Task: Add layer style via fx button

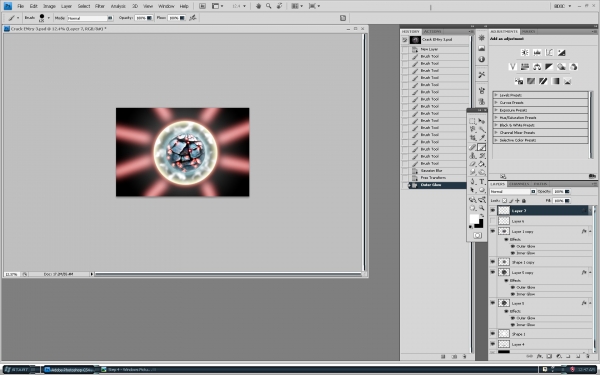Action: point(540,356)
